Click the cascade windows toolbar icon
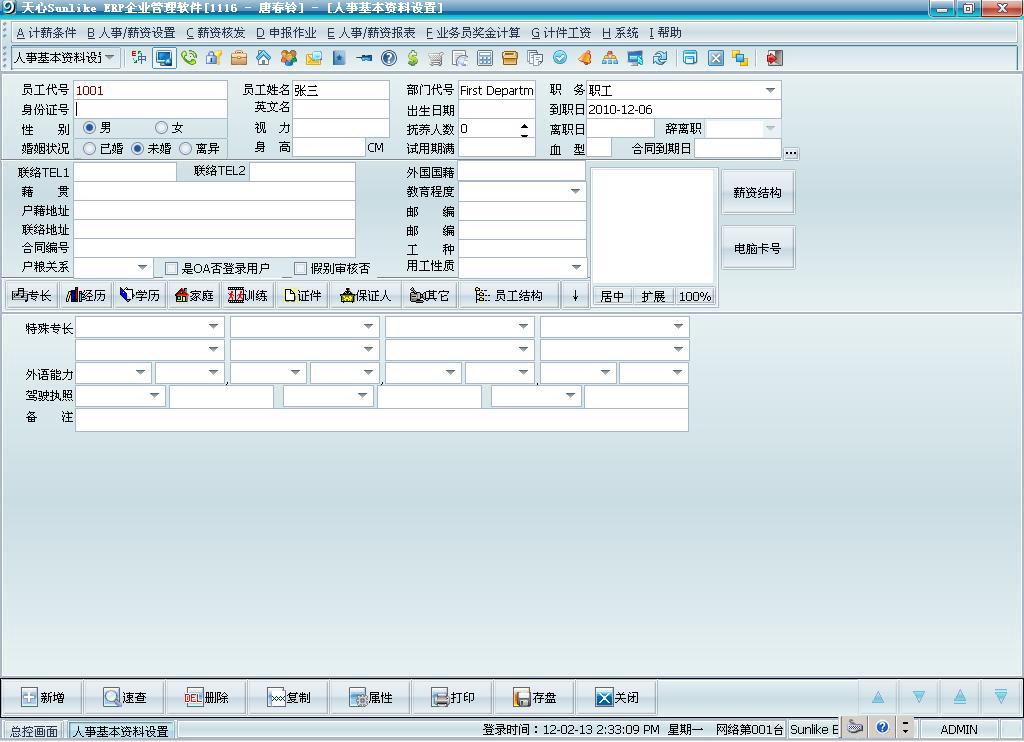Screen dimensions: 1024x742 click(740, 58)
